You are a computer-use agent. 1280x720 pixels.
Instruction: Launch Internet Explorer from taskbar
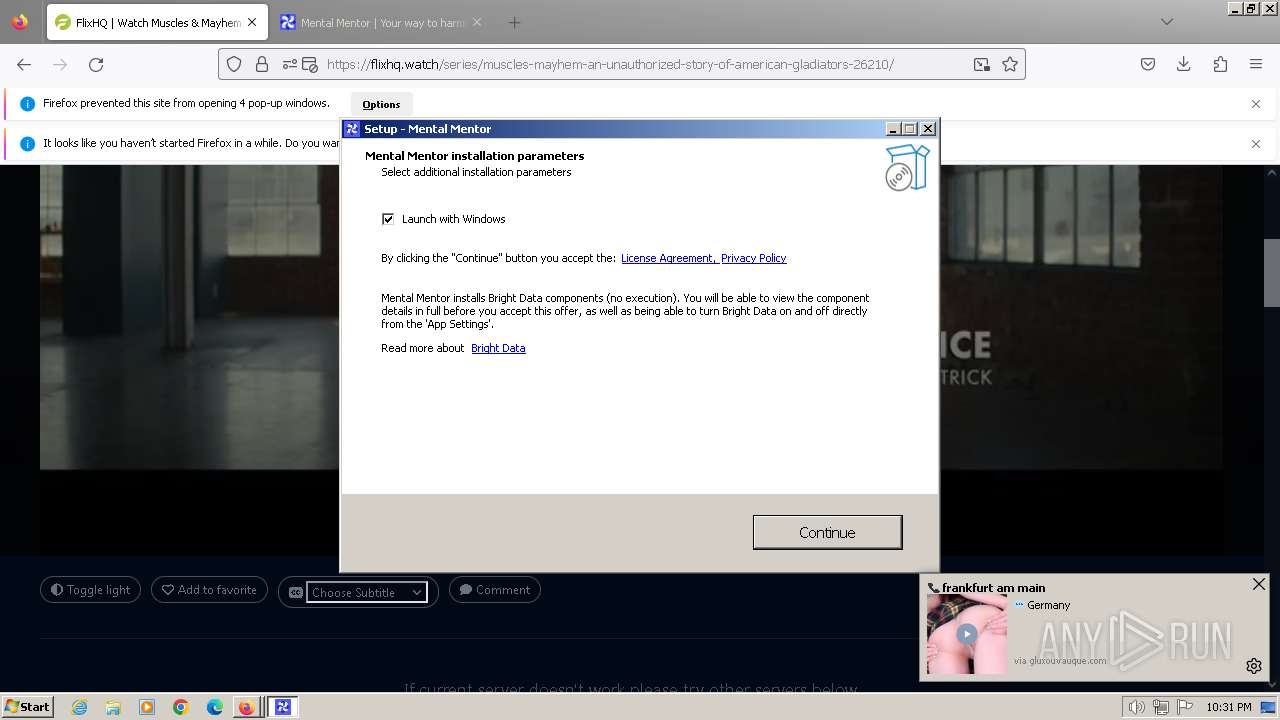point(79,707)
